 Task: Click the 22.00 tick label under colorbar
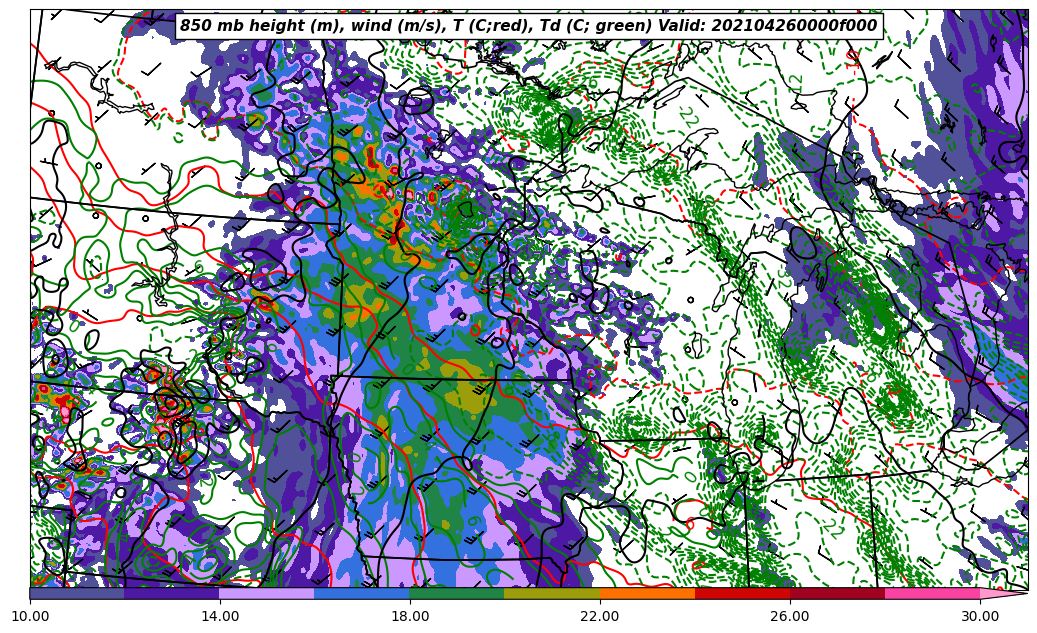(x=600, y=616)
